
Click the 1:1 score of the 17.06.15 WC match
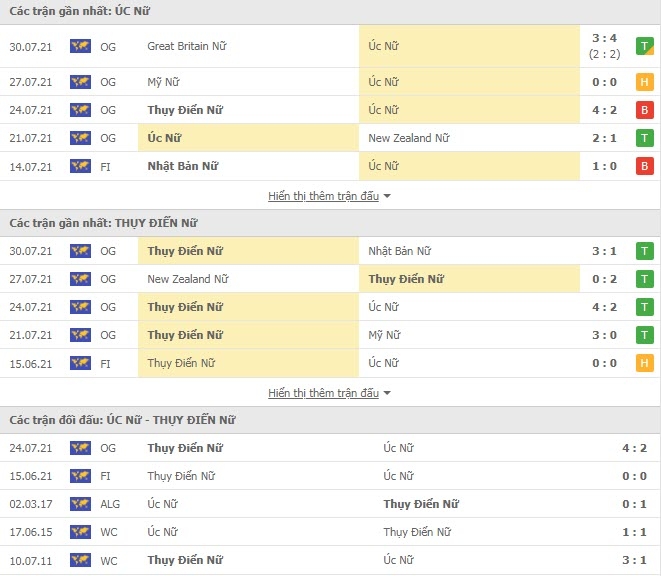pyautogui.click(x=634, y=532)
